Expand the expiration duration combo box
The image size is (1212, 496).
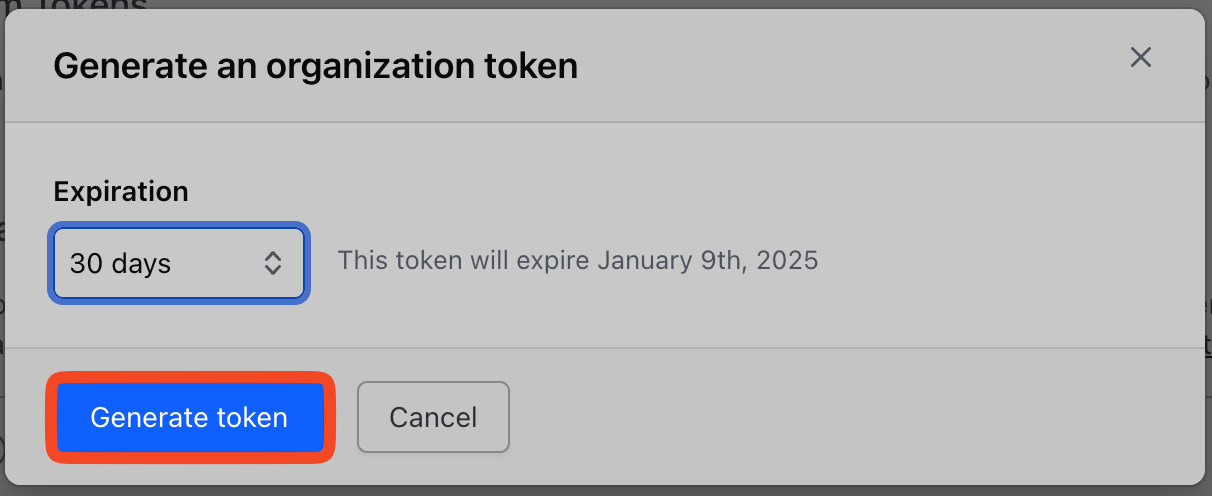click(x=178, y=264)
